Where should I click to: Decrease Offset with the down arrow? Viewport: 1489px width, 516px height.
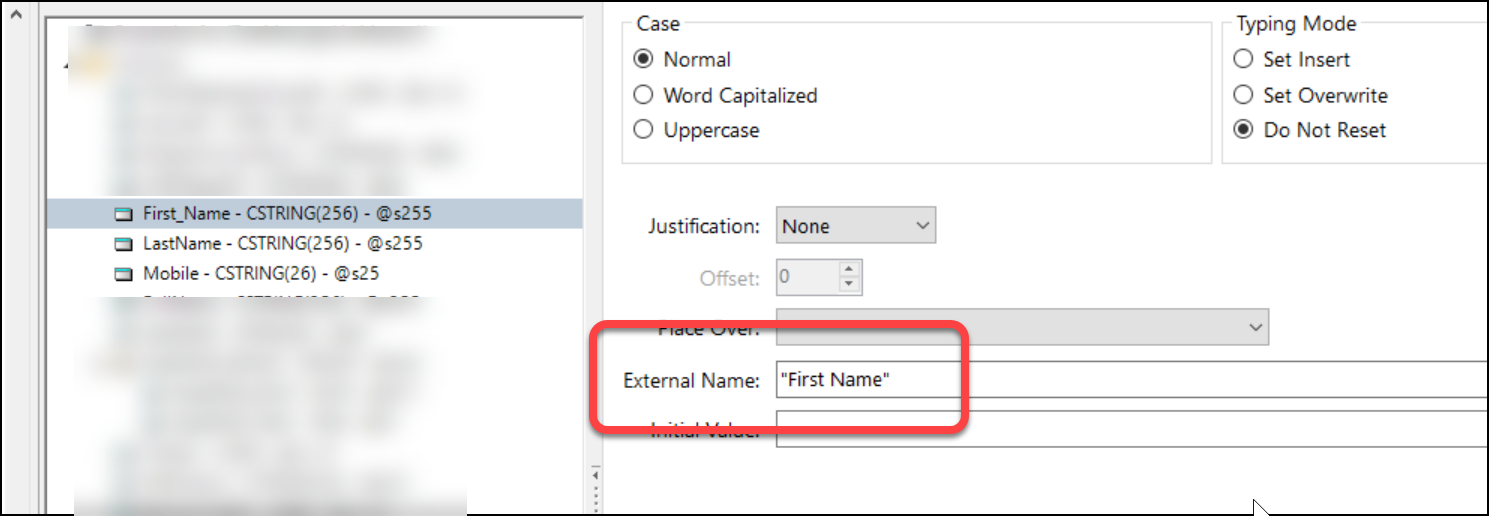tap(849, 284)
